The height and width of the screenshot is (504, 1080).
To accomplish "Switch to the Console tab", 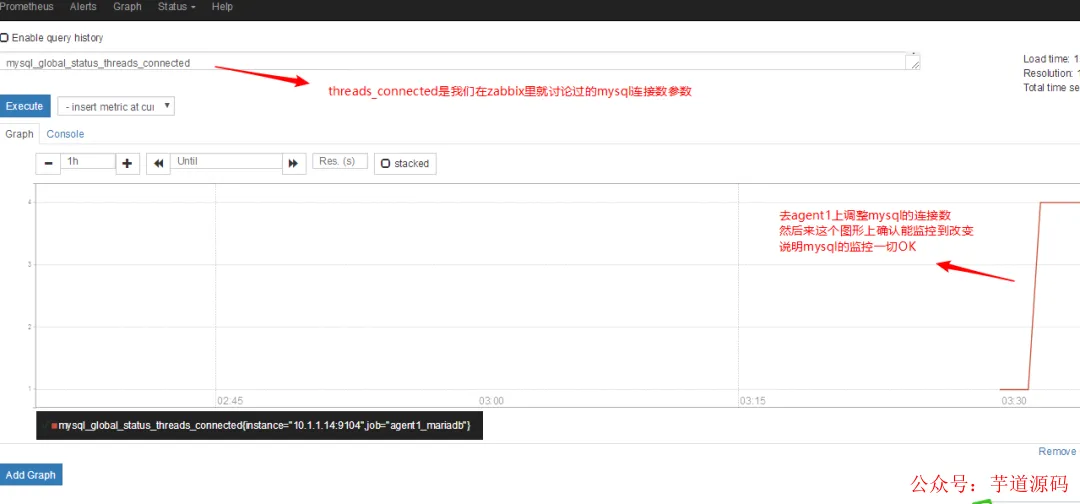I will 65,134.
